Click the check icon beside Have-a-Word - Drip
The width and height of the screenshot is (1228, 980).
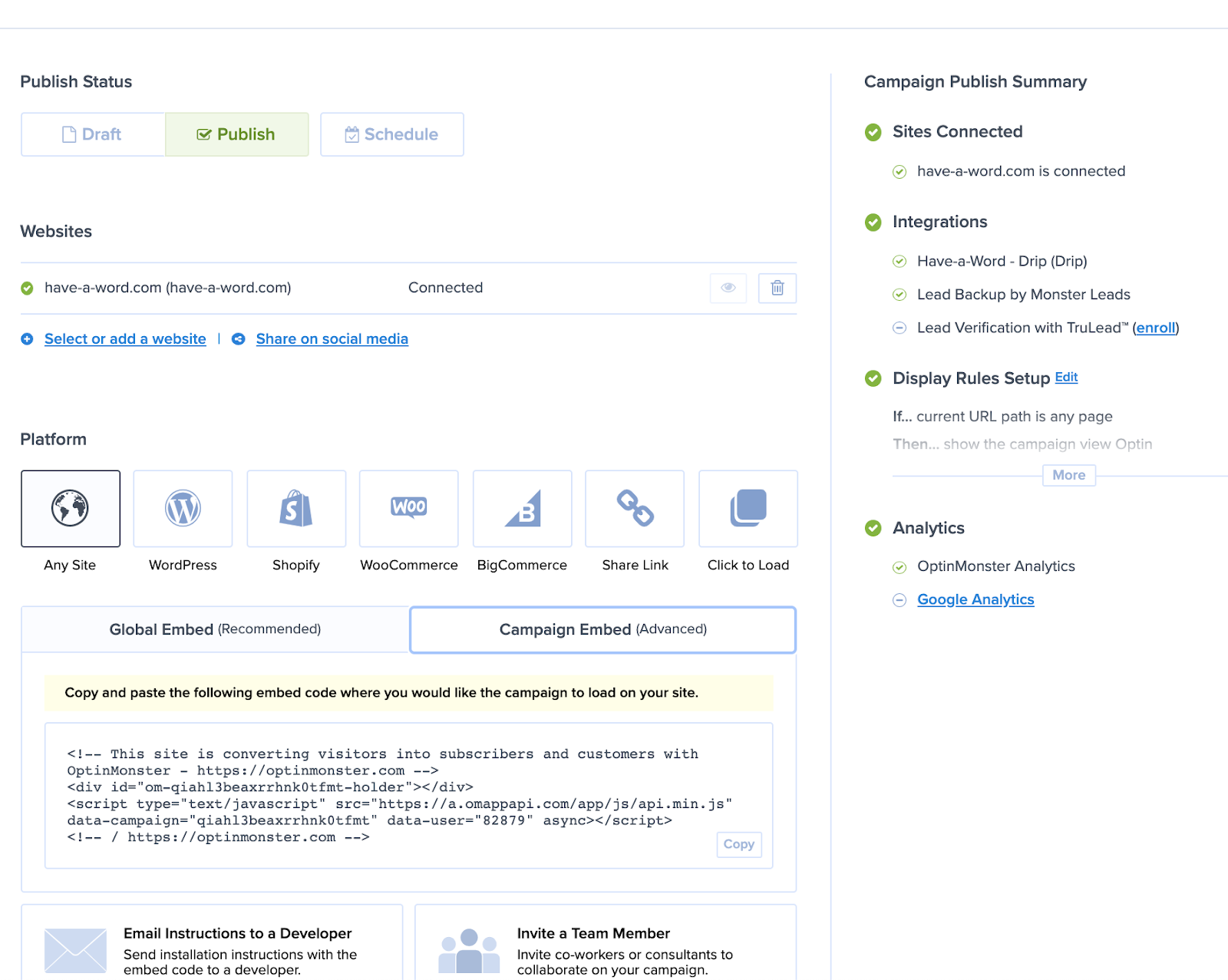[900, 262]
